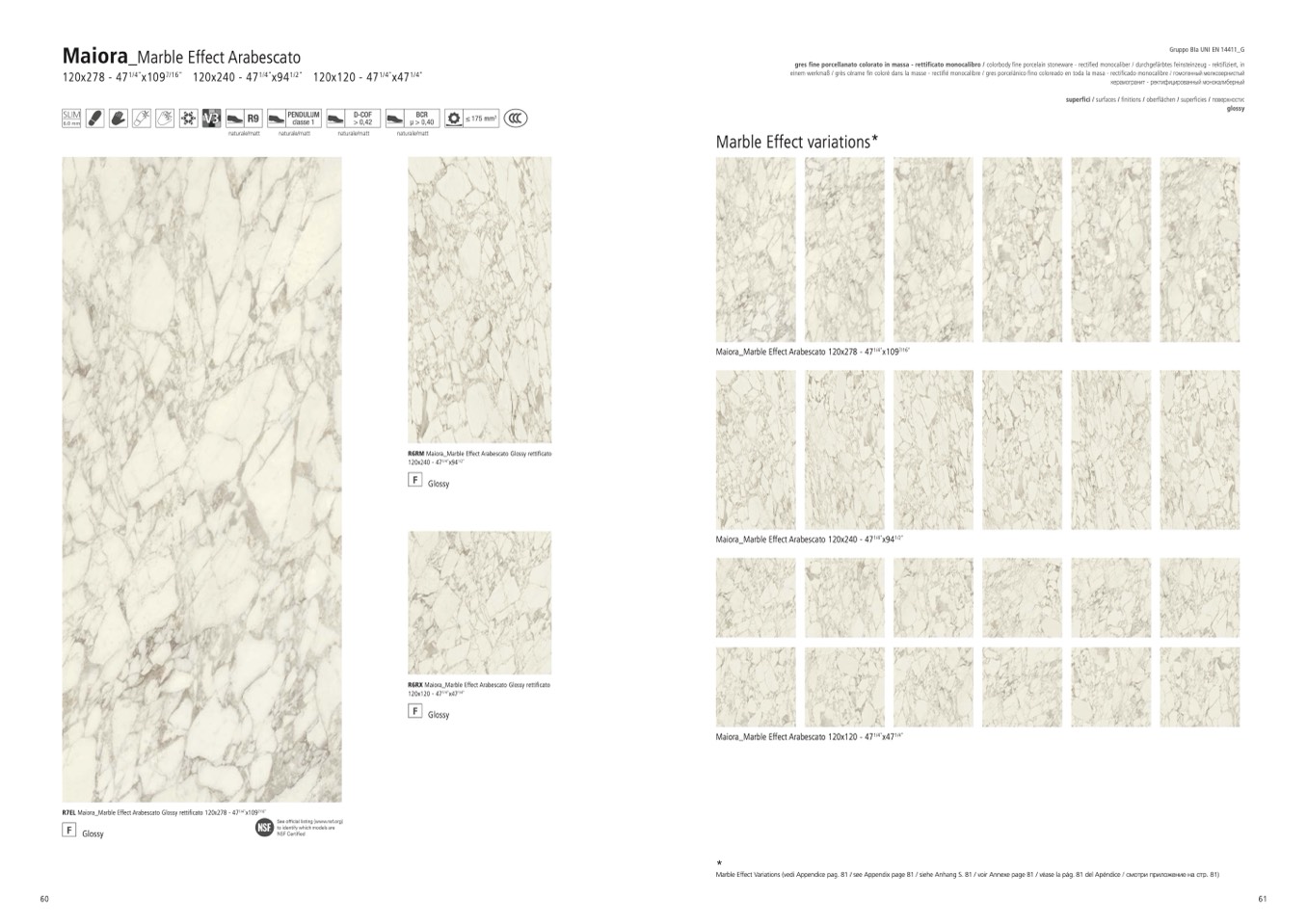
Task: Click the frost resistance snowflake icon
Action: tap(189, 119)
